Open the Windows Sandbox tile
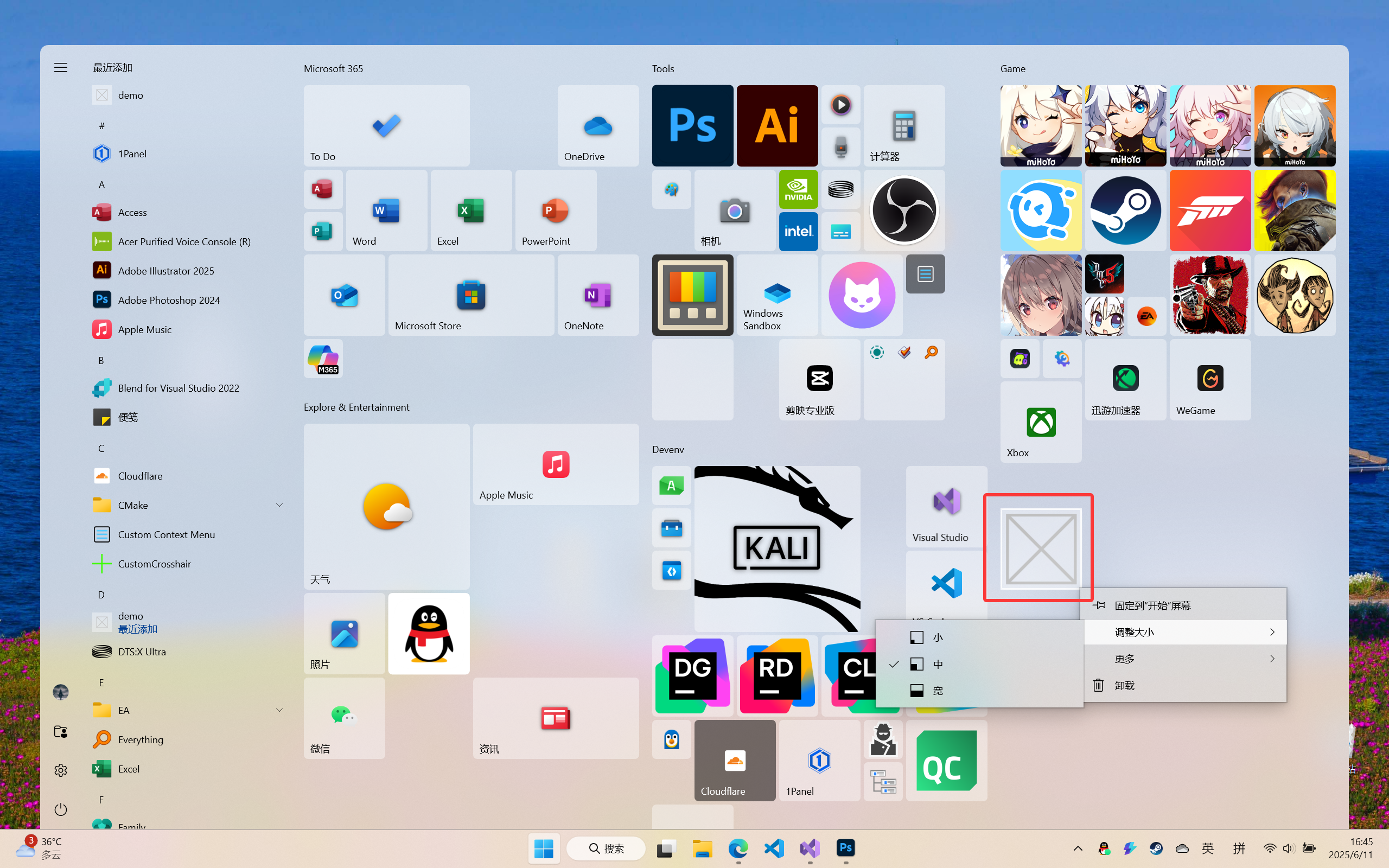 point(777,295)
